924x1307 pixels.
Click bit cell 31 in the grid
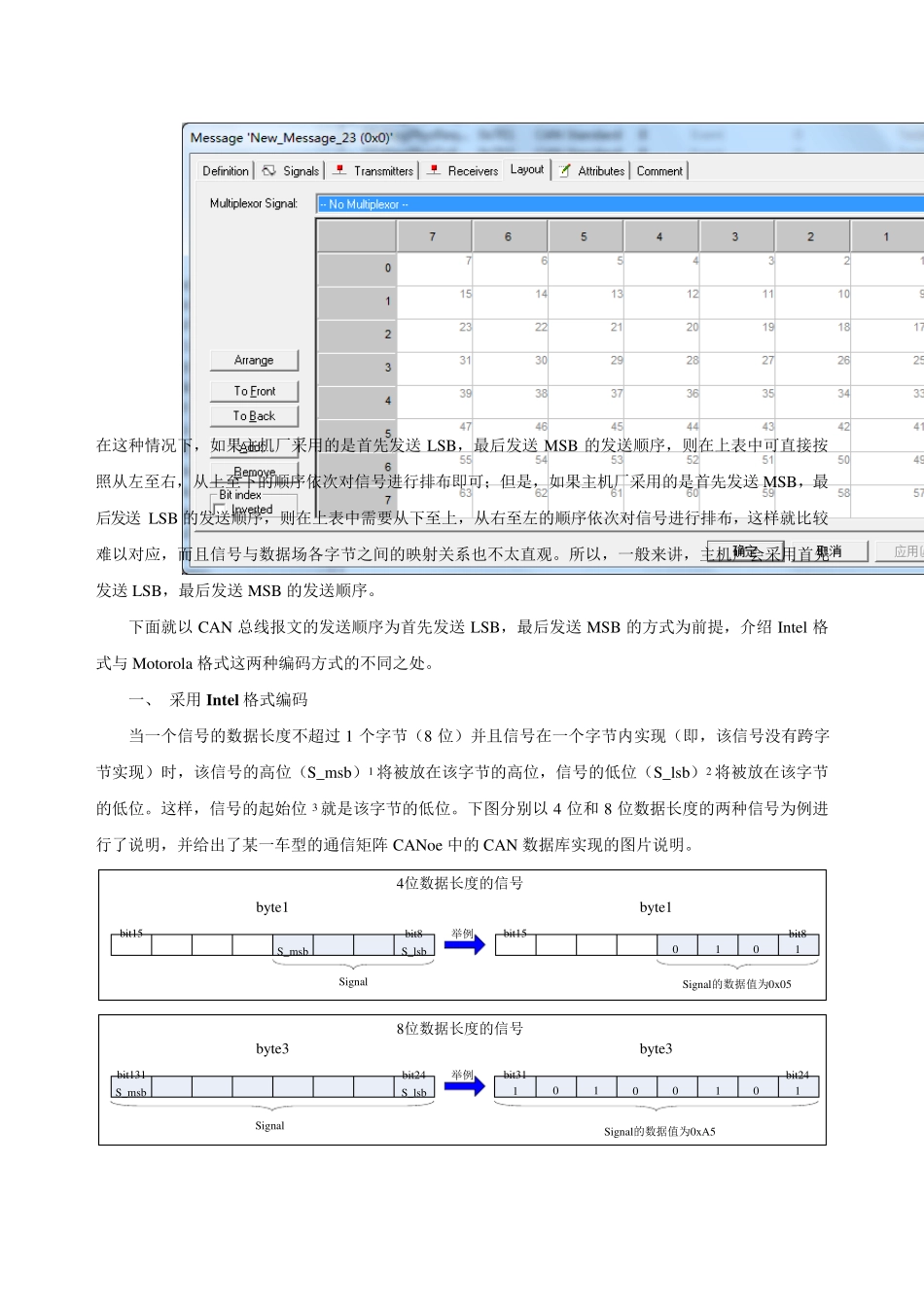[x=435, y=369]
